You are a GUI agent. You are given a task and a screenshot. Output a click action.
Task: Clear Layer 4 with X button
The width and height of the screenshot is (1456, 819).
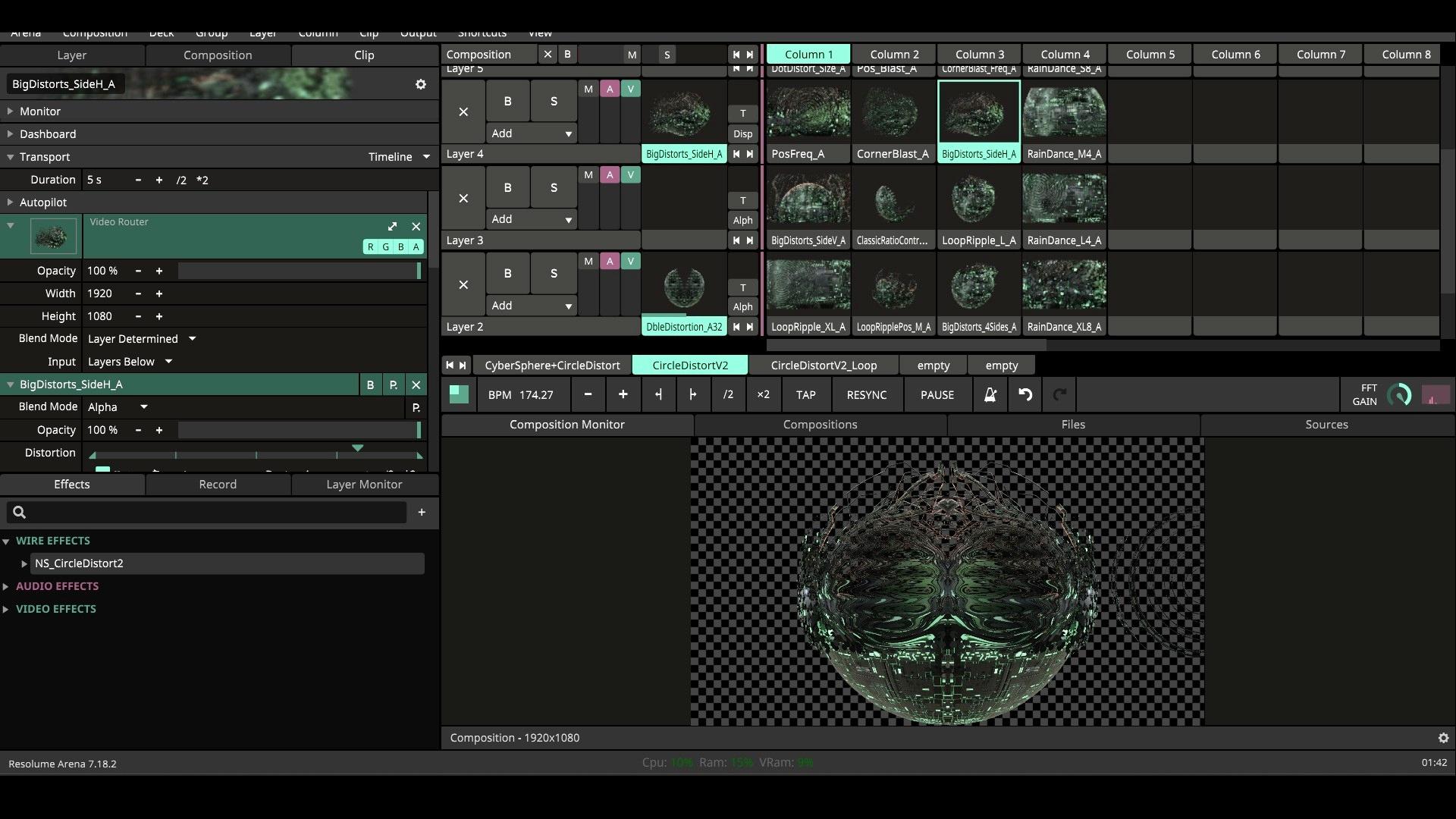pos(463,112)
